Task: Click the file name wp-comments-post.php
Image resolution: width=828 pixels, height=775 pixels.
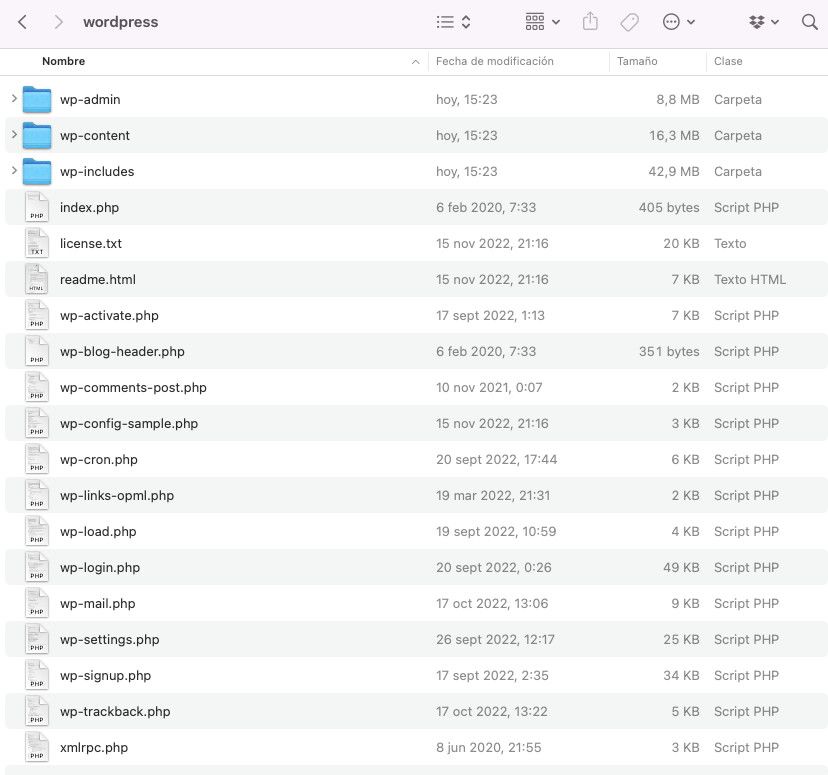Action: click(133, 388)
